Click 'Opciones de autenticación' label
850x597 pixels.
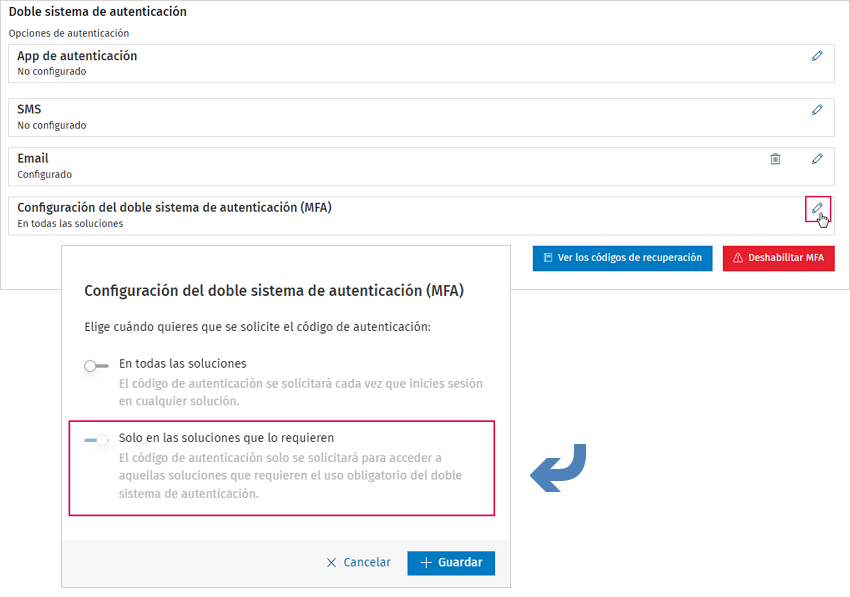[x=69, y=33]
